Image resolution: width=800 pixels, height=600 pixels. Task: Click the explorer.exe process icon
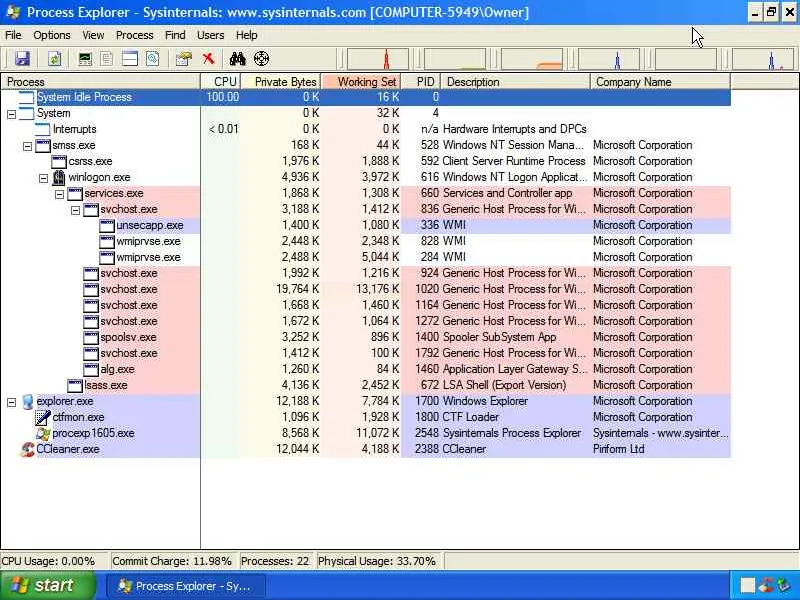pyautogui.click(x=28, y=402)
